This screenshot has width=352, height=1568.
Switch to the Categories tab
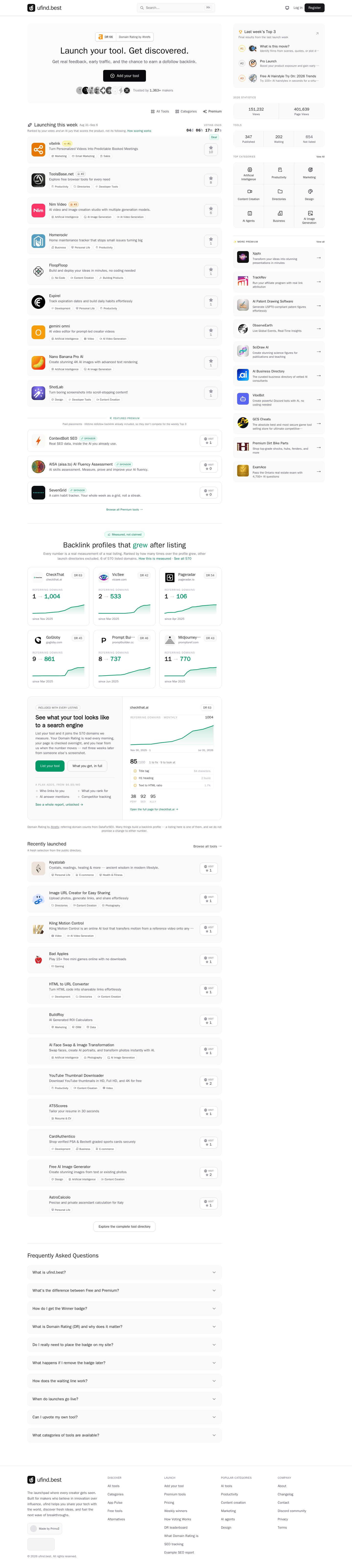click(186, 111)
